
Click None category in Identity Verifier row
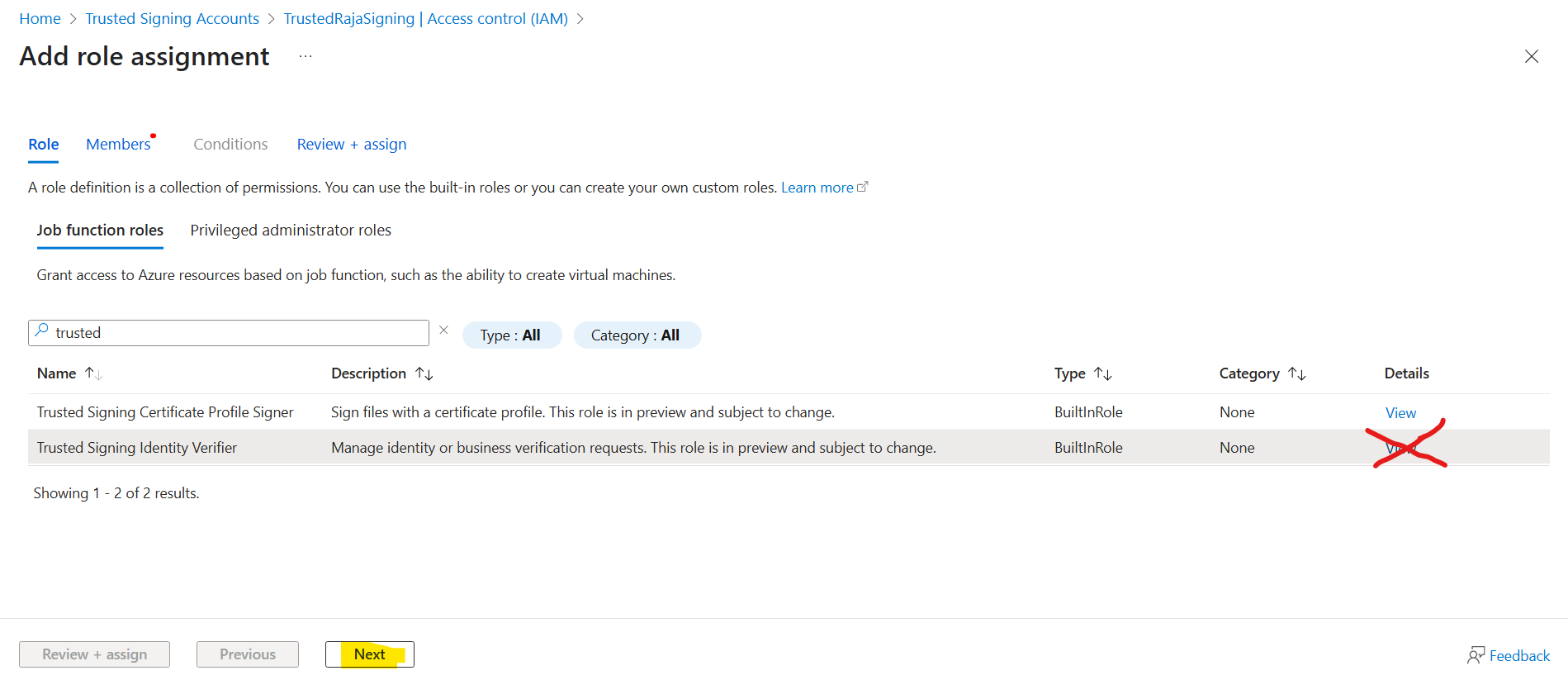[1237, 448]
